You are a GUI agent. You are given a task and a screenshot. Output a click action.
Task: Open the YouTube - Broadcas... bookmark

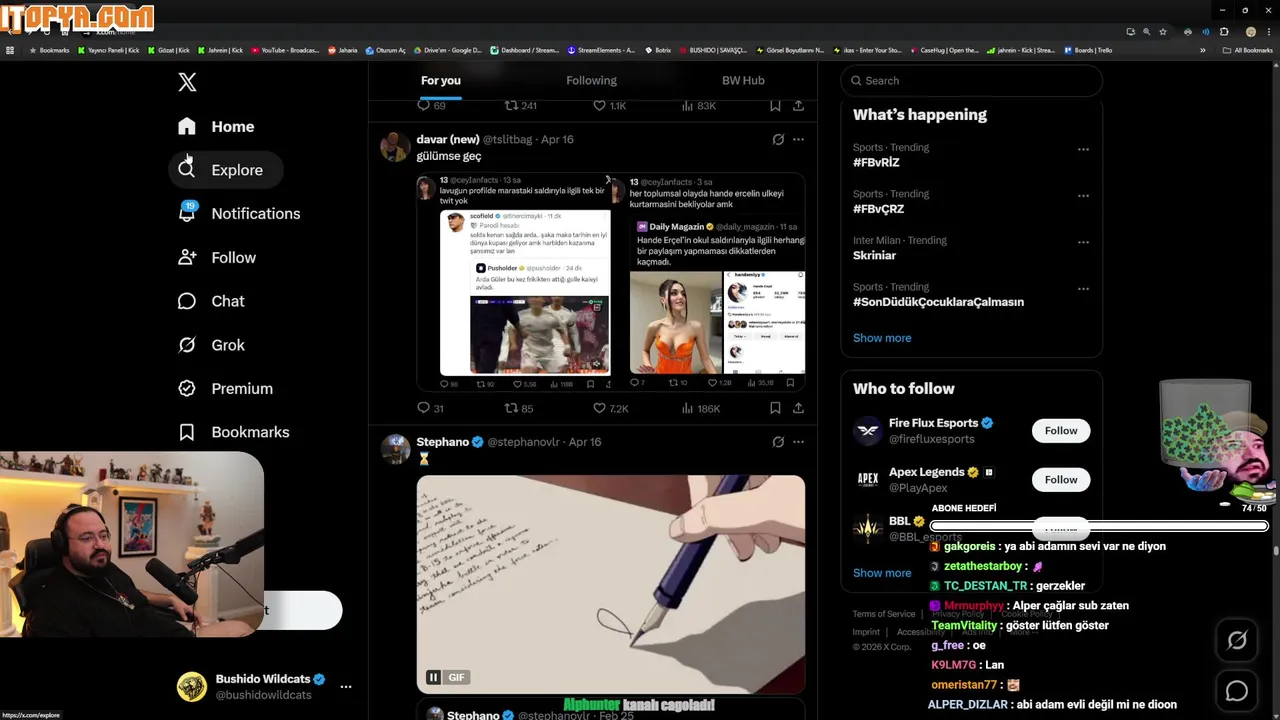pos(285,50)
